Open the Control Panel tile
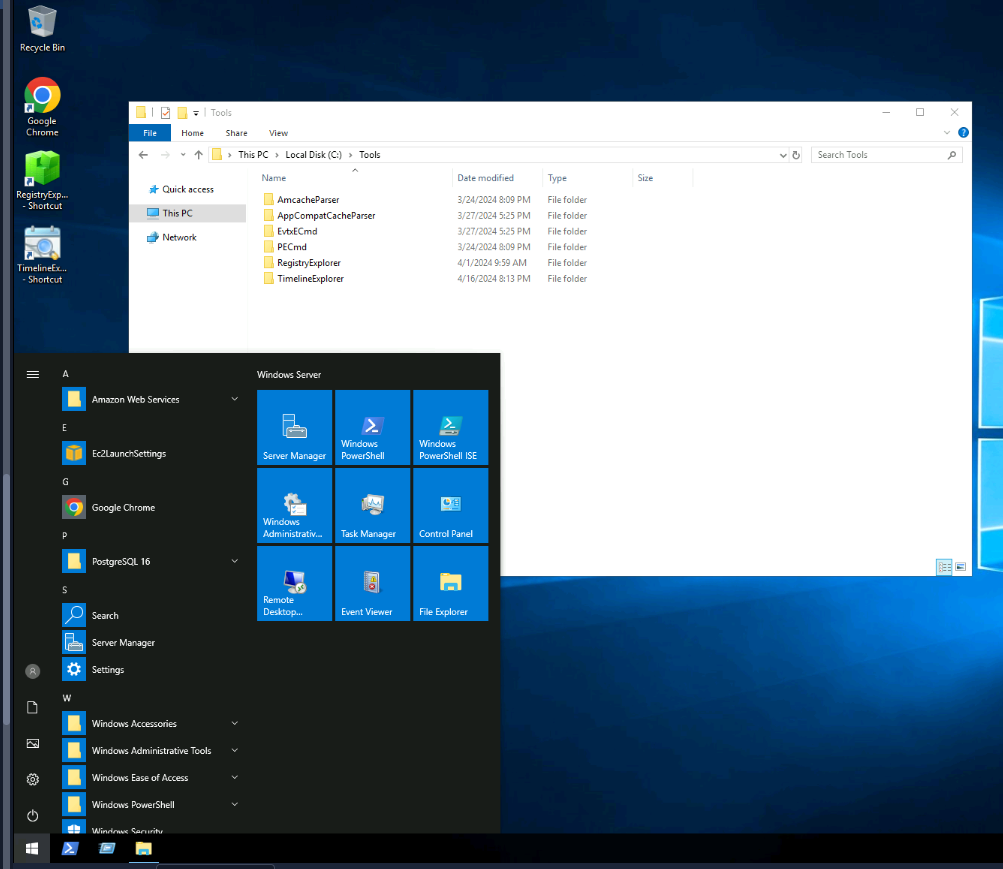Viewport: 1003px width, 869px height. [x=450, y=506]
